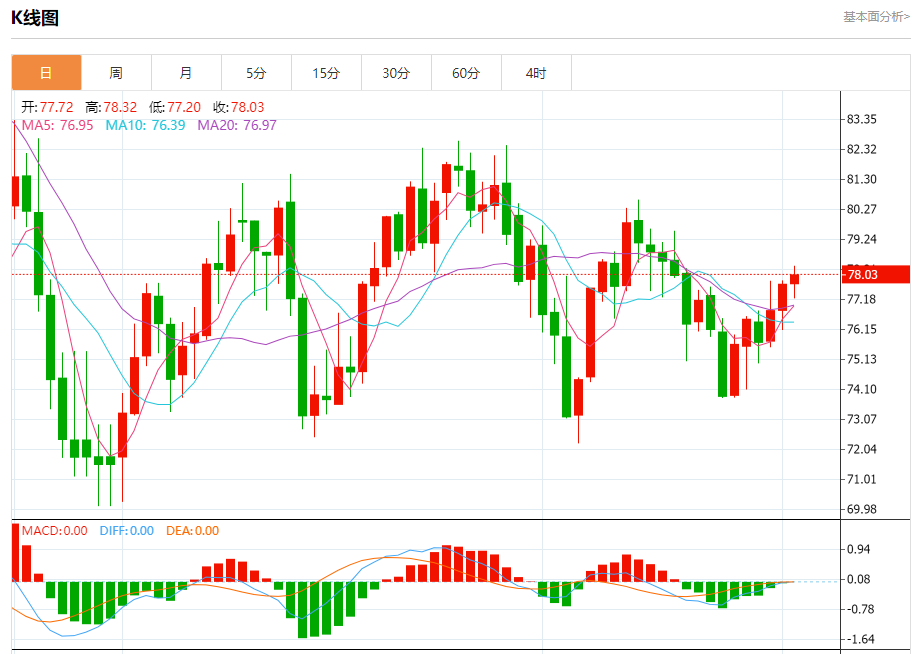Click the K线图 heading

coord(35,18)
